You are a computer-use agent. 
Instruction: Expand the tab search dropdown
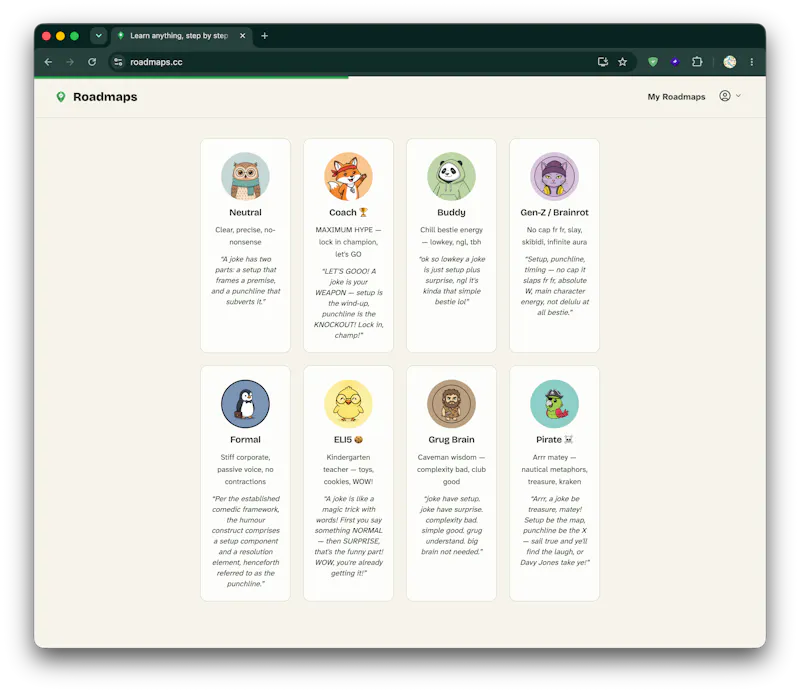click(x=98, y=36)
